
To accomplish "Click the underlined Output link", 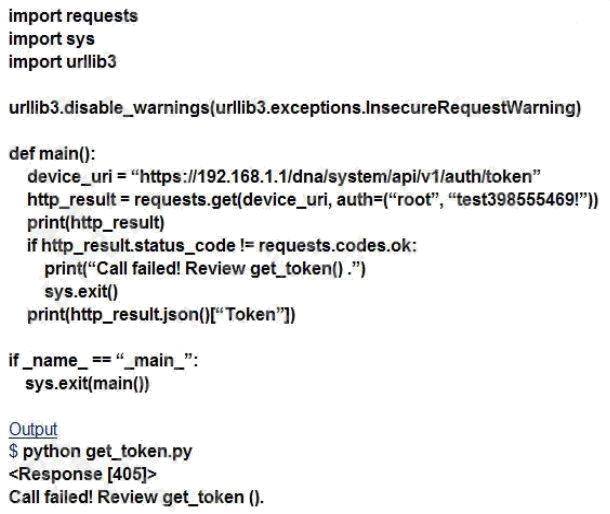I will (x=33, y=429).
